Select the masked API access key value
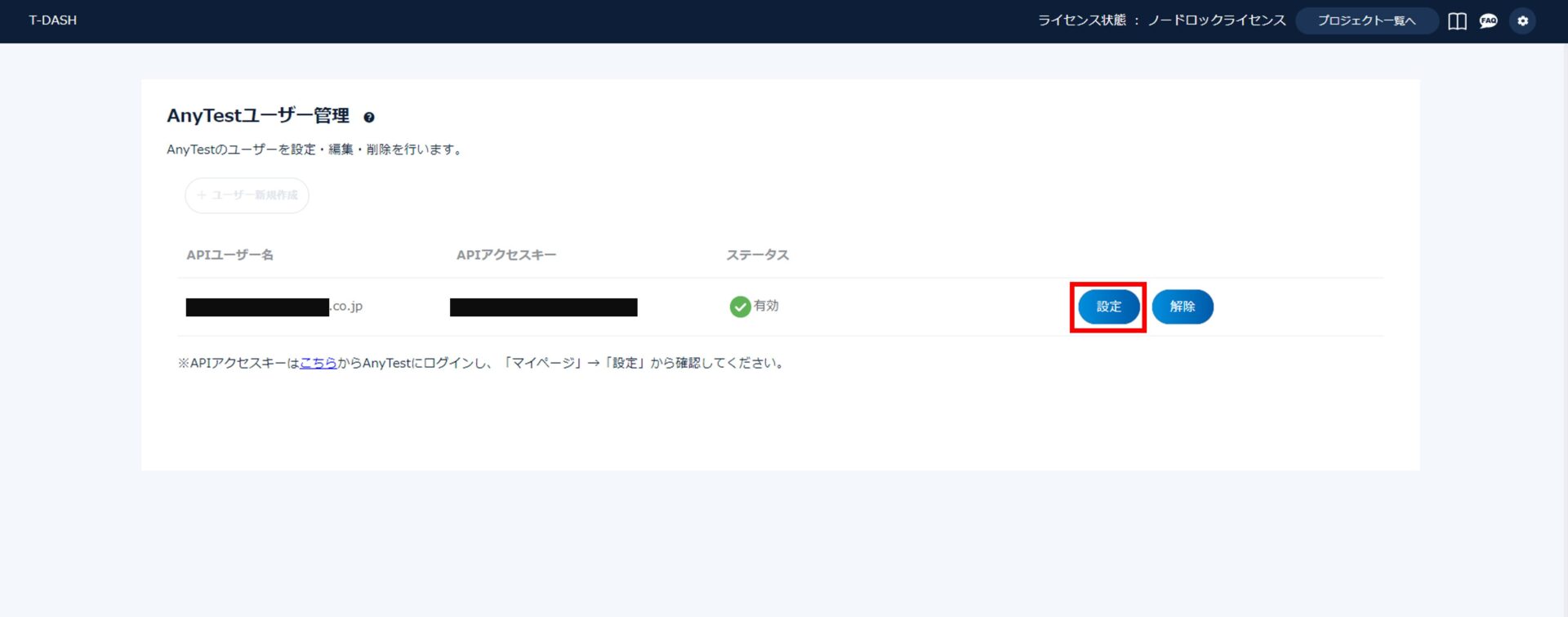 [x=543, y=307]
